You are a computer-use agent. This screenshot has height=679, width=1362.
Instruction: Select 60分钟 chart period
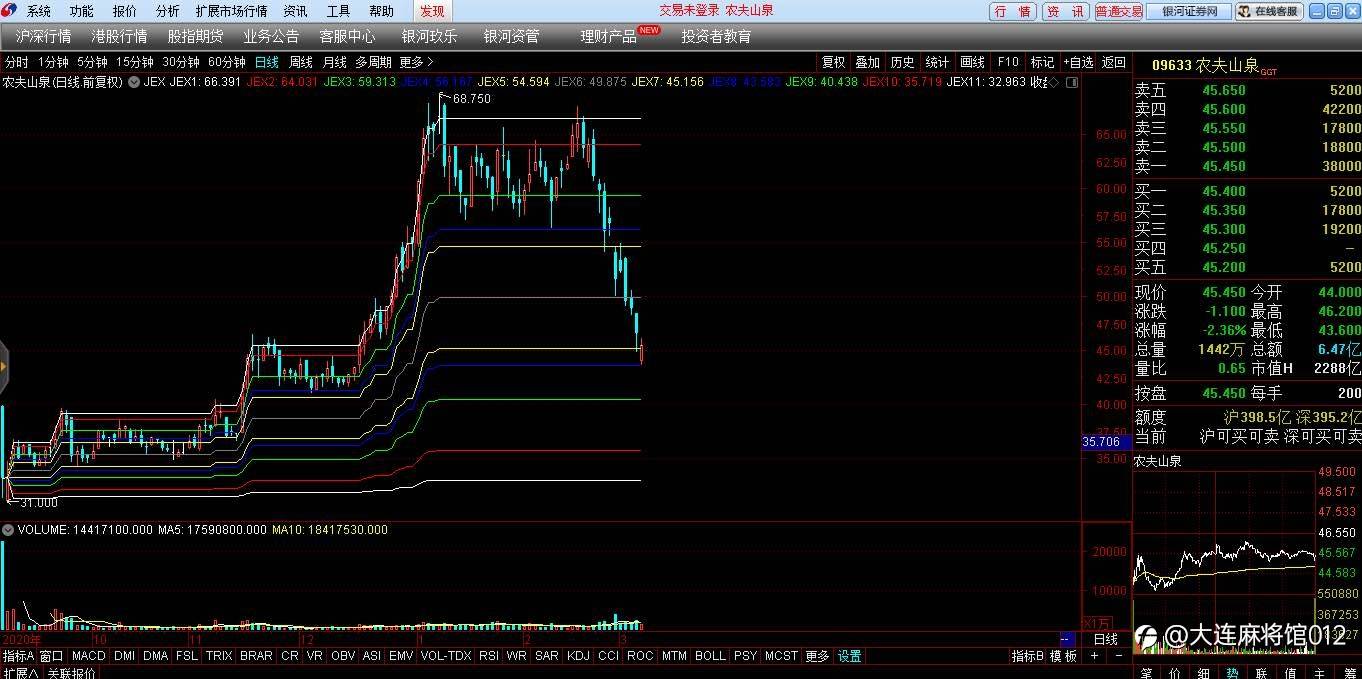point(227,62)
